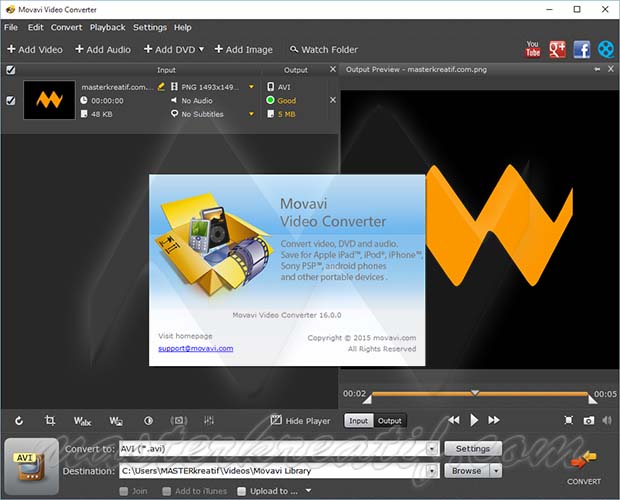The height and width of the screenshot is (500, 620).
Task: Open the Convert menu
Action: coord(66,27)
